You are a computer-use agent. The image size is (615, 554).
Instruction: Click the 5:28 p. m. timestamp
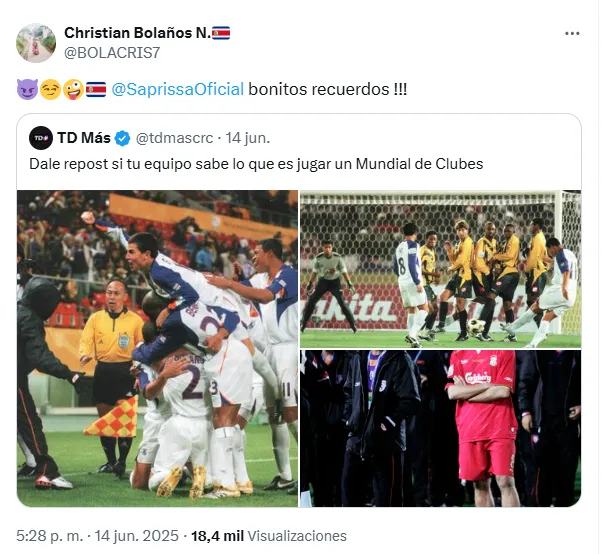coord(50,536)
